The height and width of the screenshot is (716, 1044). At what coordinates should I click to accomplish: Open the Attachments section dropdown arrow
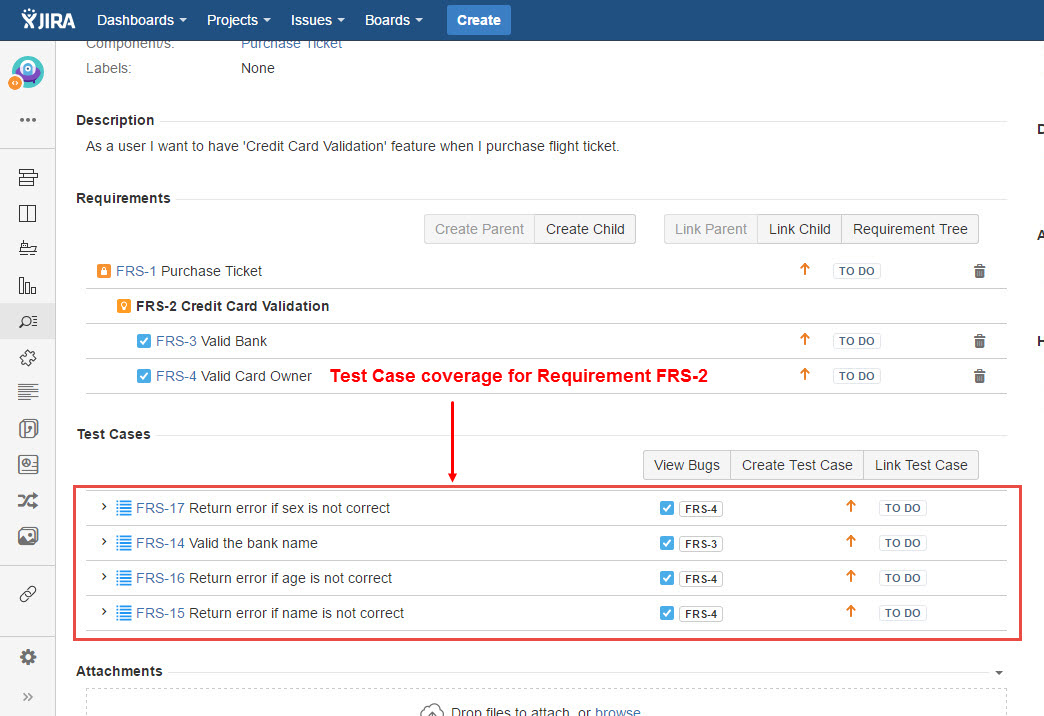tap(999, 673)
